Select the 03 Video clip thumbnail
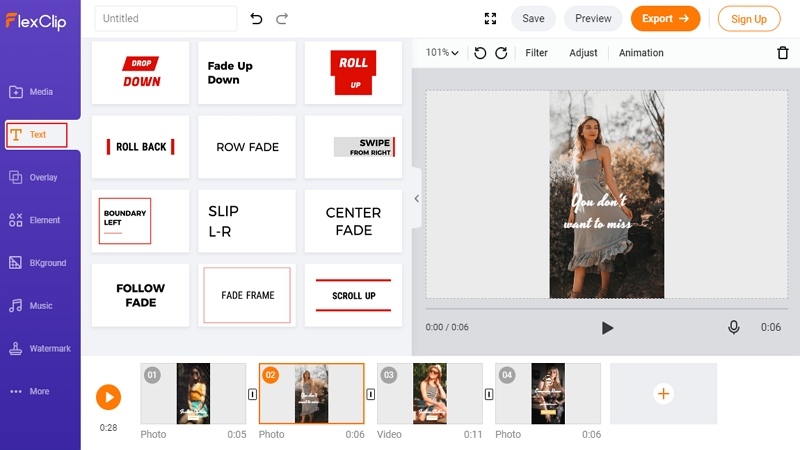 point(430,393)
